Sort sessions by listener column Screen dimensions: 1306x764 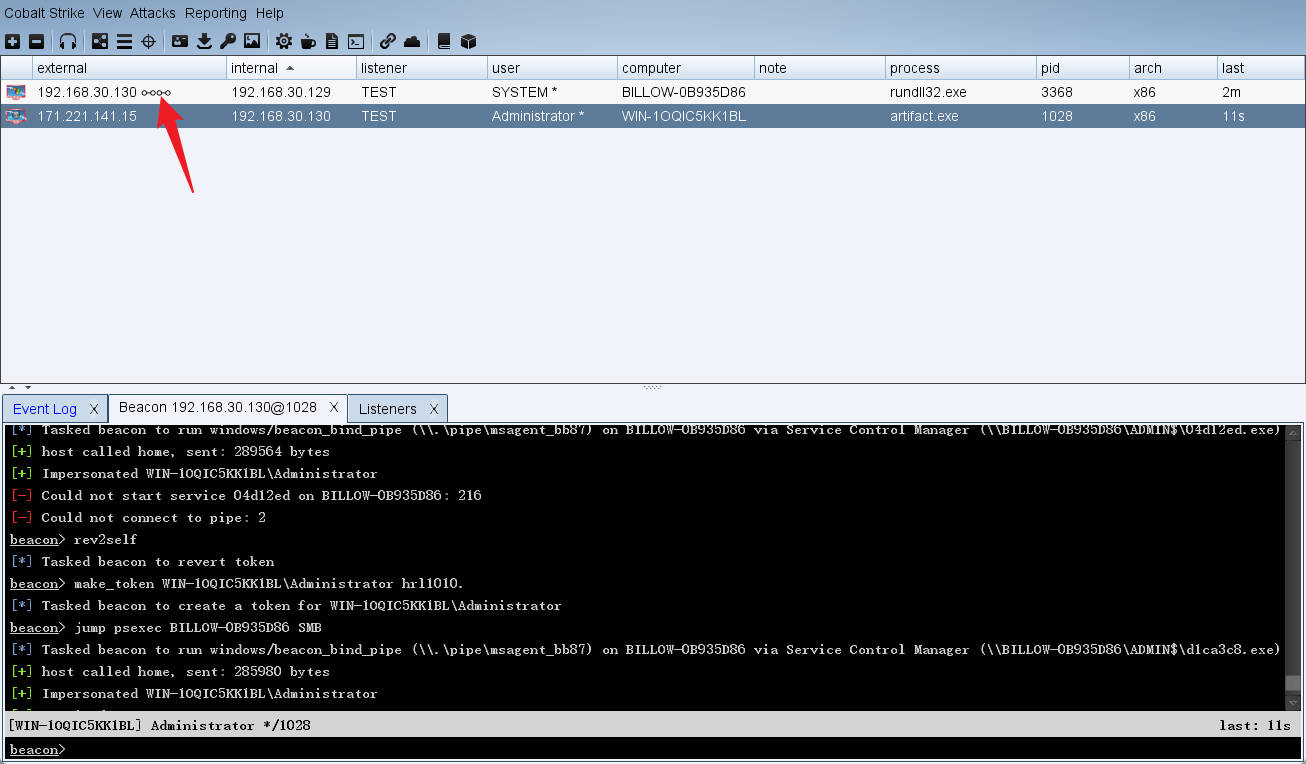click(x=422, y=68)
